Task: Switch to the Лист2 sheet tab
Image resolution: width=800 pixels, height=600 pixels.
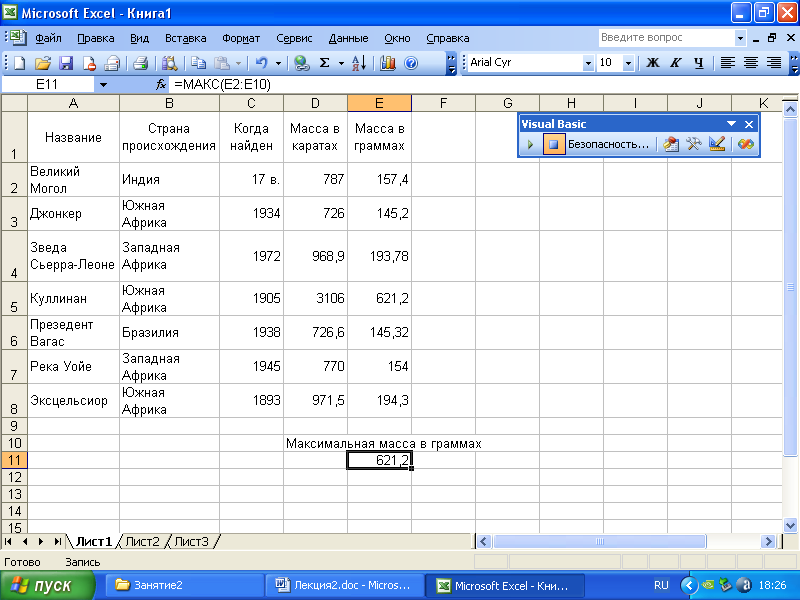Action: click(x=142, y=541)
